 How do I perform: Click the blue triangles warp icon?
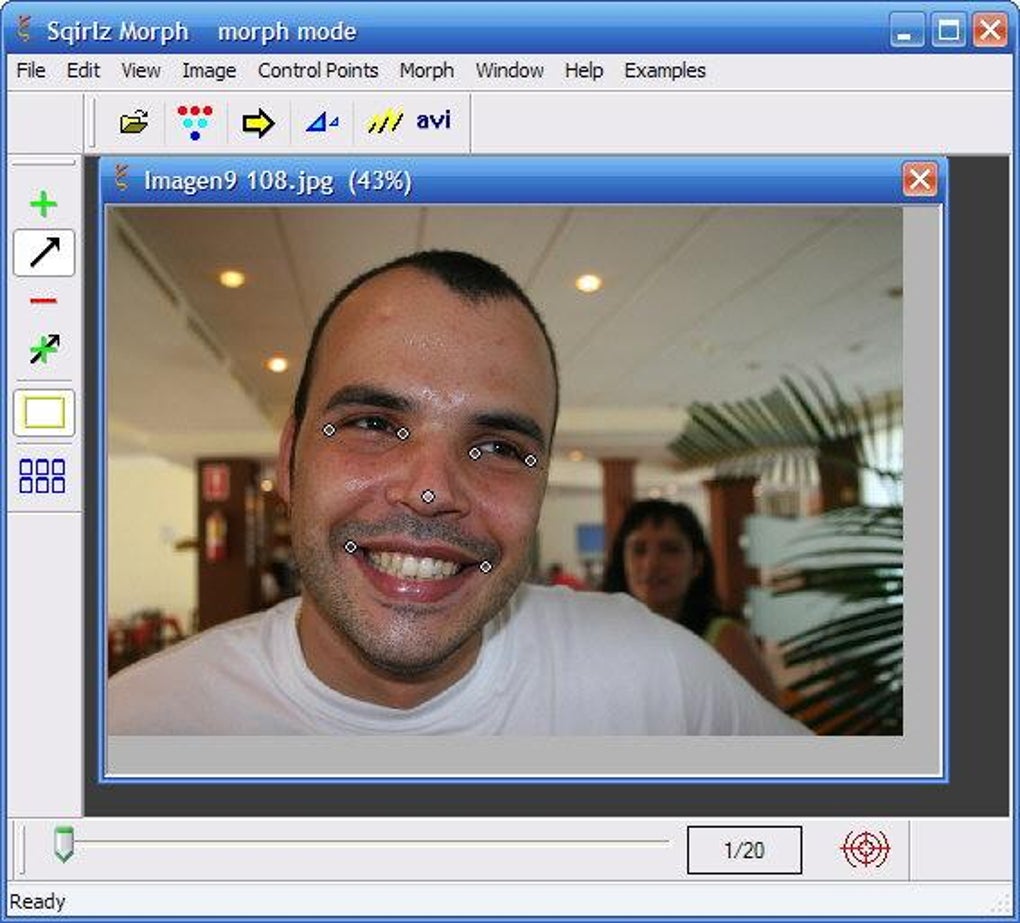322,122
